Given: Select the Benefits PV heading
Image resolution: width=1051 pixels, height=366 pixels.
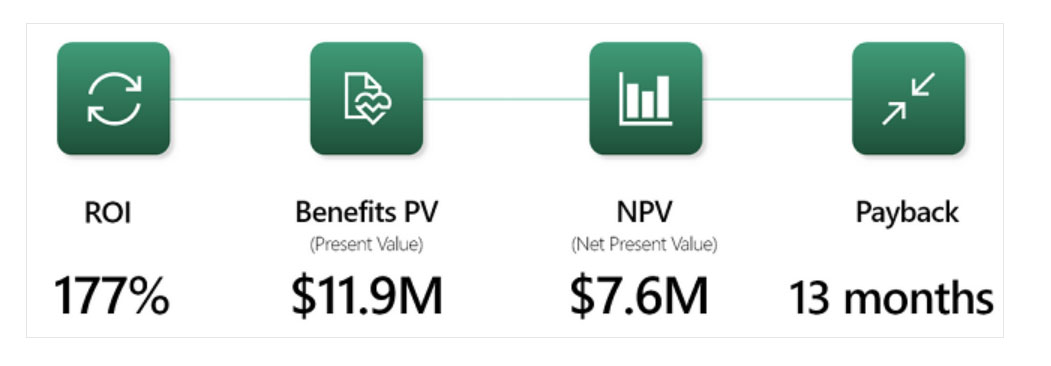Looking at the screenshot, I should pyautogui.click(x=367, y=212).
